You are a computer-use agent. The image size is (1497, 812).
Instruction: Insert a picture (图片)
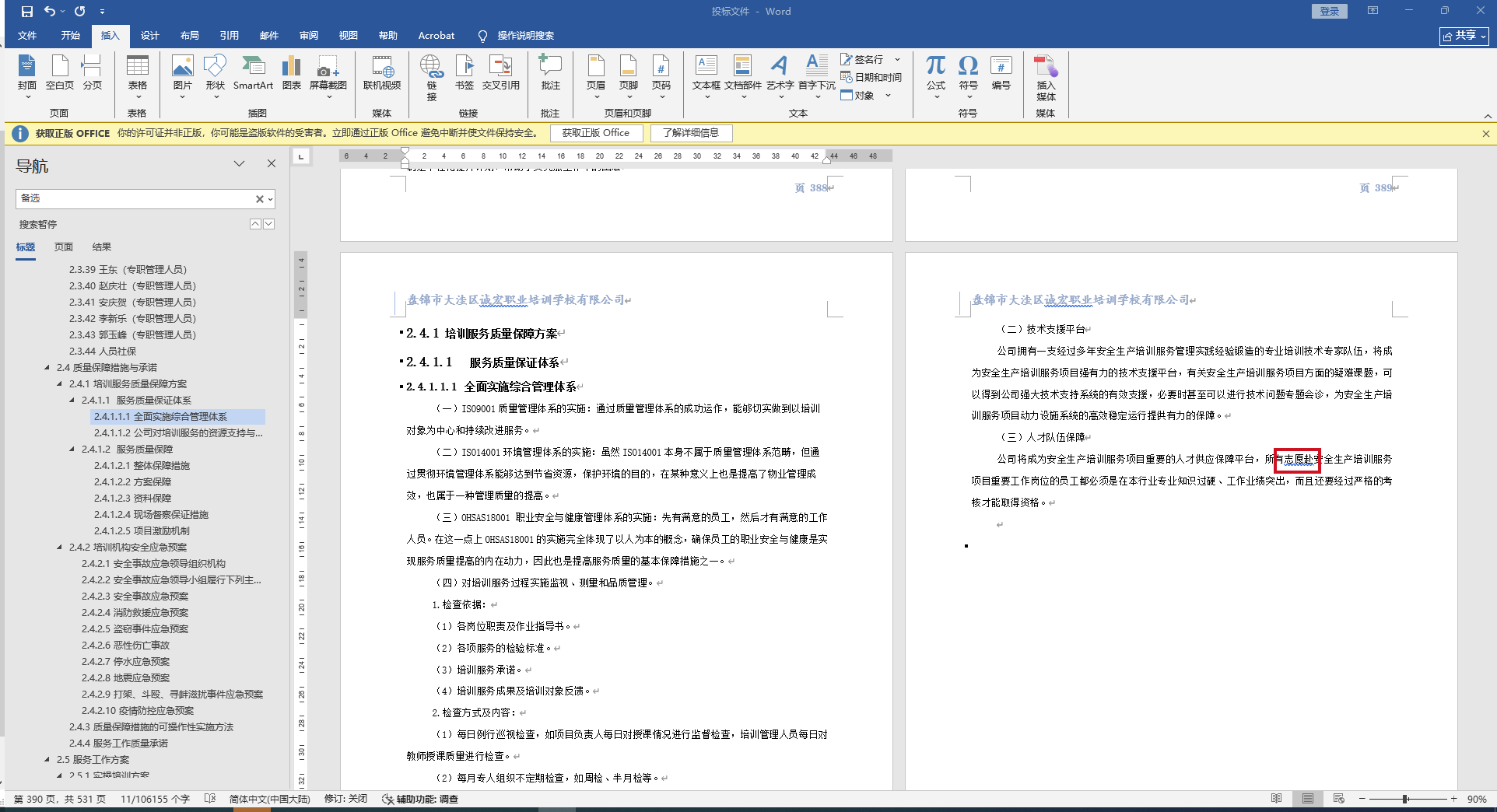point(182,75)
